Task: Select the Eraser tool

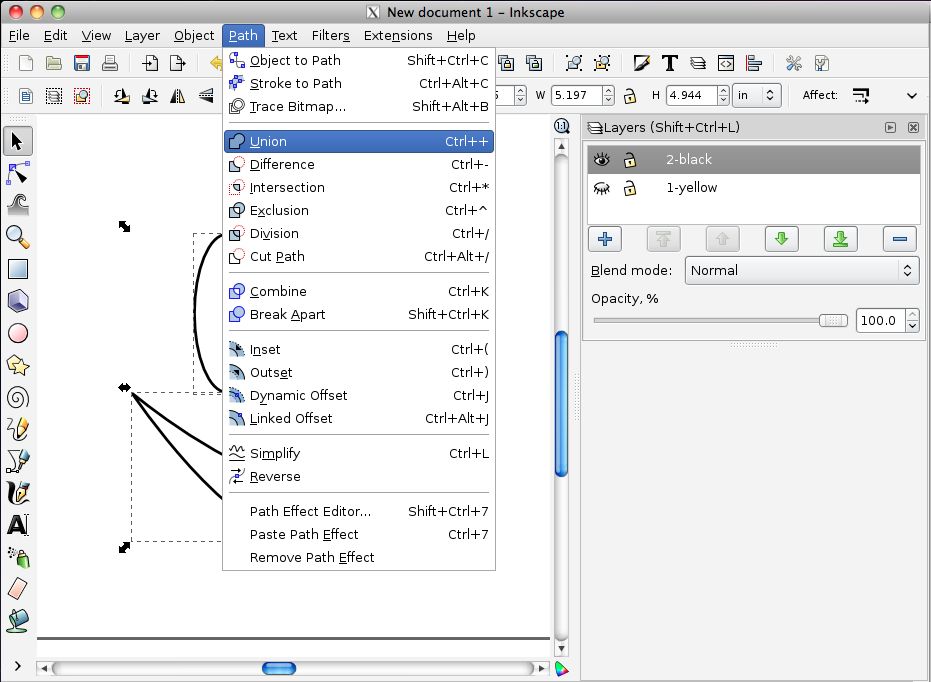Action: [17, 589]
